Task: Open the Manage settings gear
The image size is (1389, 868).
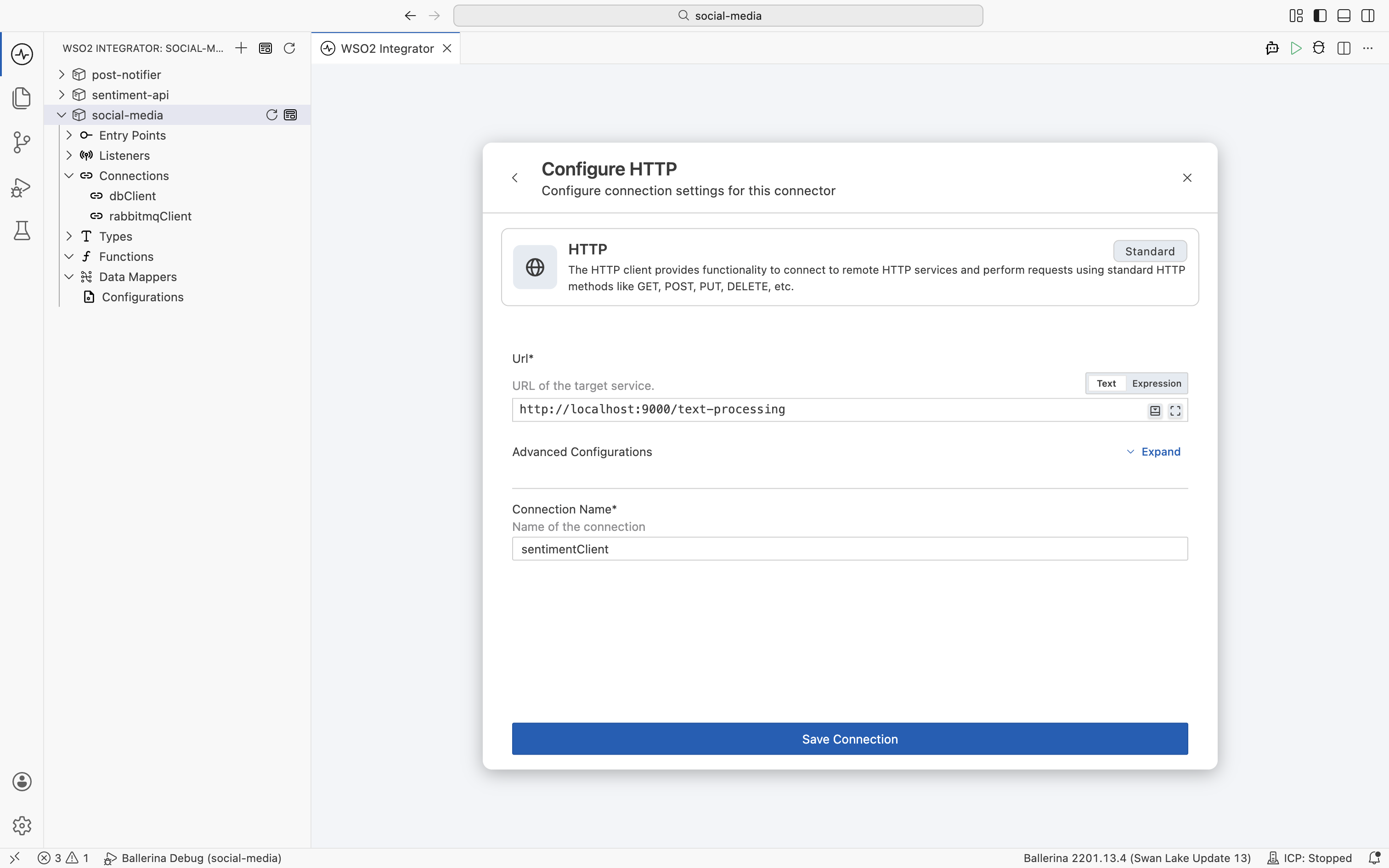Action: tap(22, 826)
